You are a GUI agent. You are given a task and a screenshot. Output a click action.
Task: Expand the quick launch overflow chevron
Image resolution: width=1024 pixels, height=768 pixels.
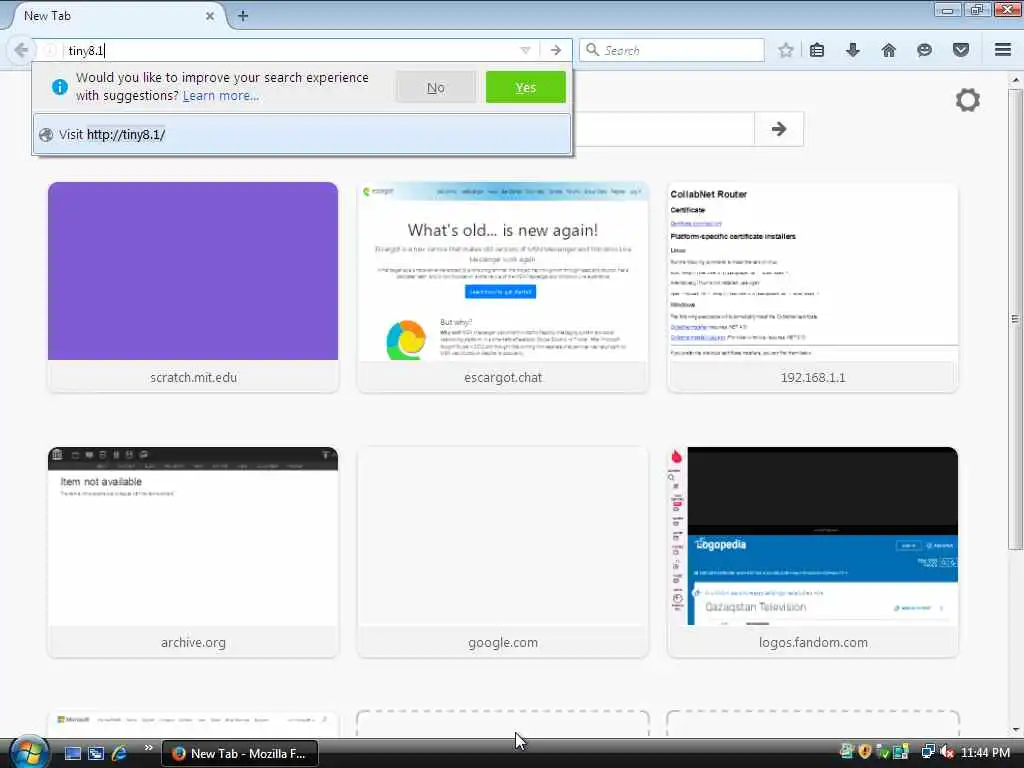point(148,748)
